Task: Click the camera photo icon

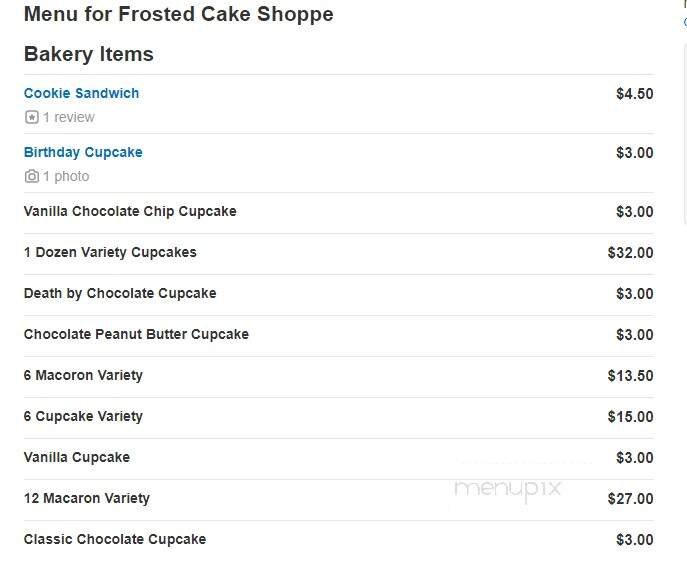Action: (x=31, y=176)
